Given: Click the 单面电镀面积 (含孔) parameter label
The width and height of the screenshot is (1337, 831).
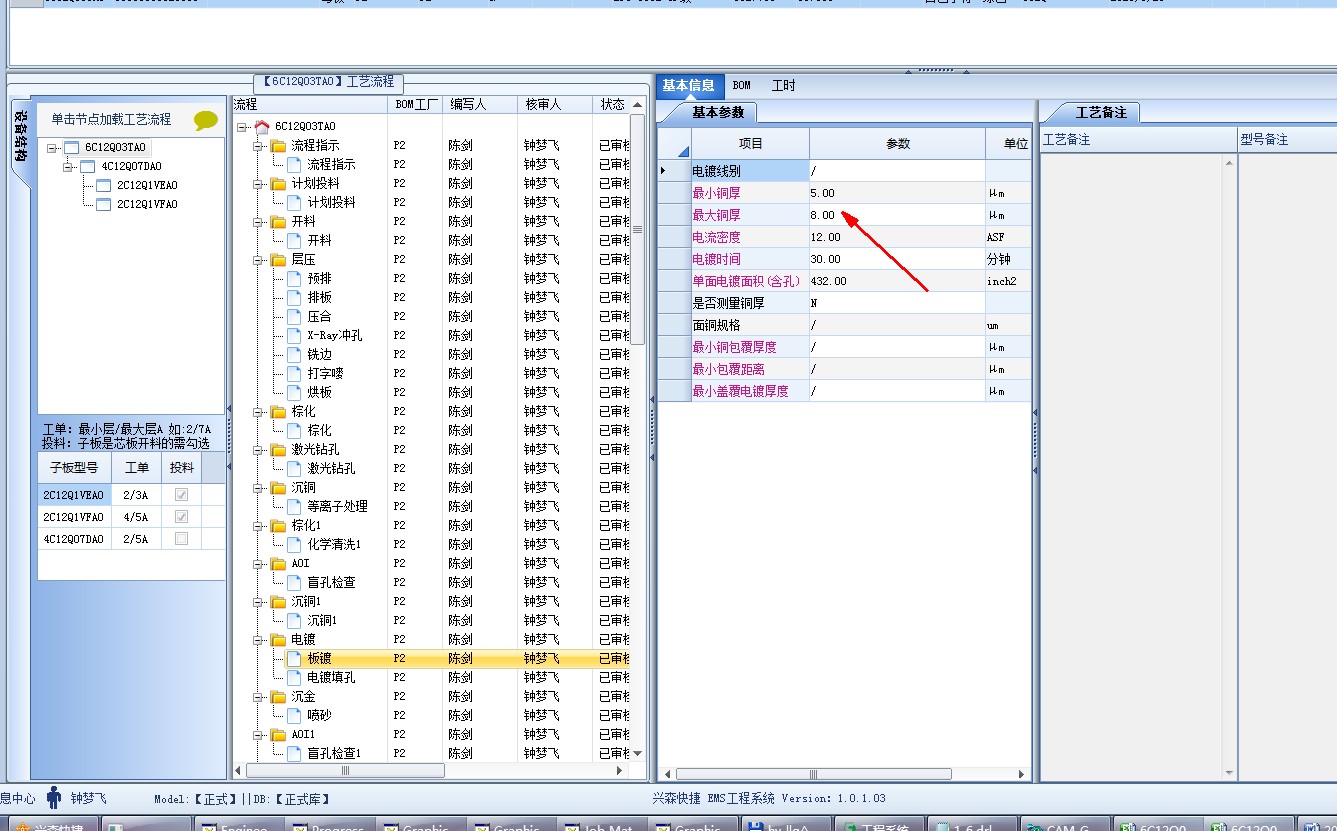Looking at the screenshot, I should point(748,281).
